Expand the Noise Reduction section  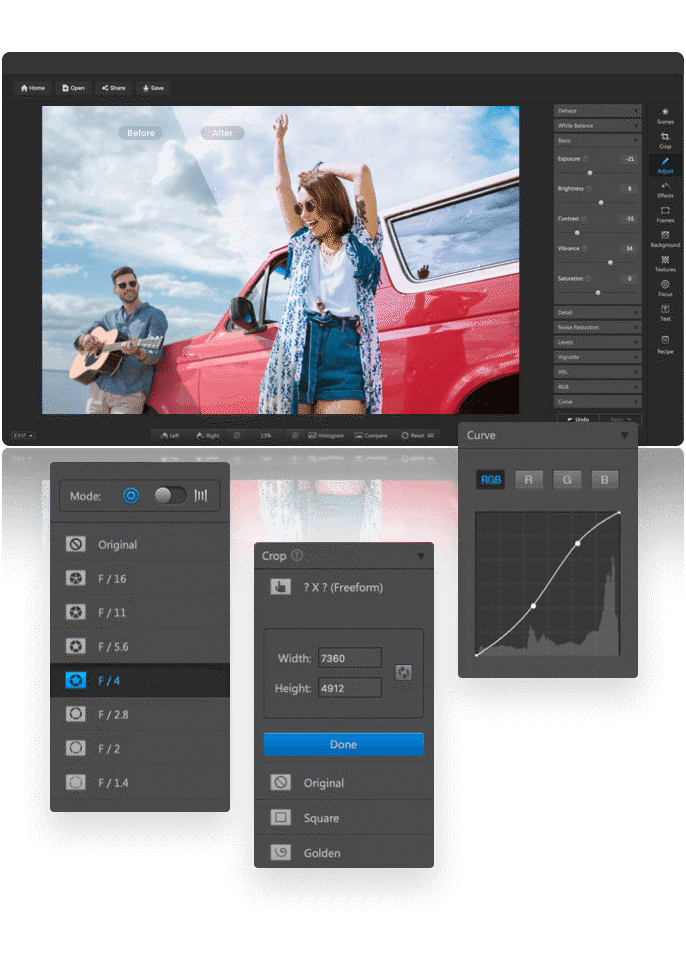pyautogui.click(x=597, y=327)
